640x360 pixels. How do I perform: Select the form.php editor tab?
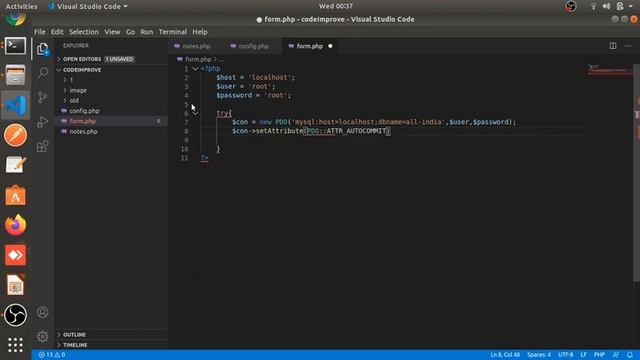tap(309, 46)
